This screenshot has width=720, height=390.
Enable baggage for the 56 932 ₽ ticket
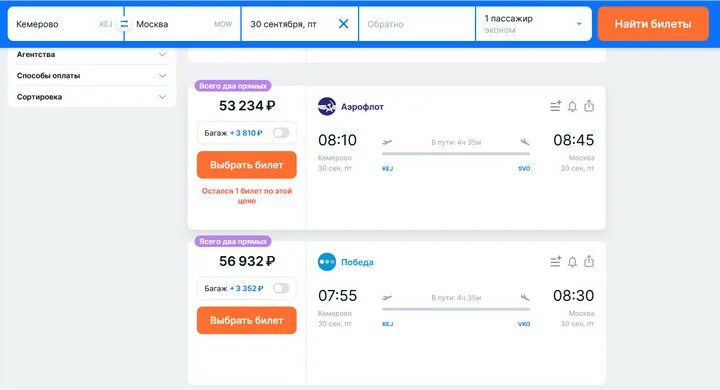[281, 288]
